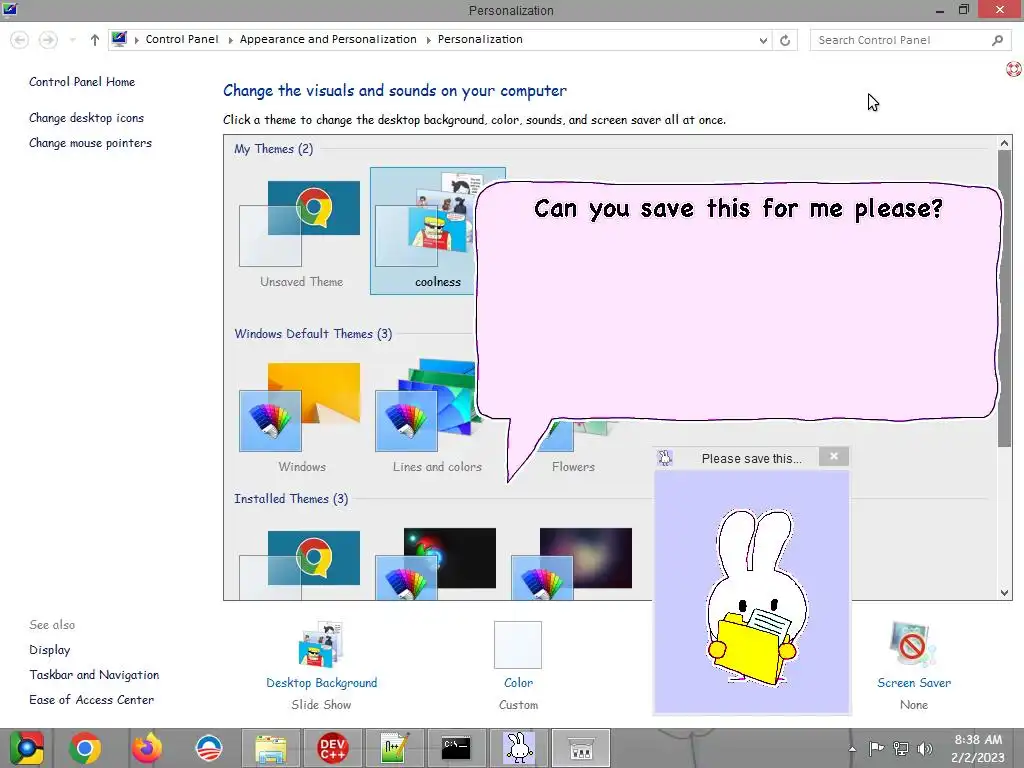Click the volume speaker tray icon
The image size is (1024, 768).
[x=925, y=748]
